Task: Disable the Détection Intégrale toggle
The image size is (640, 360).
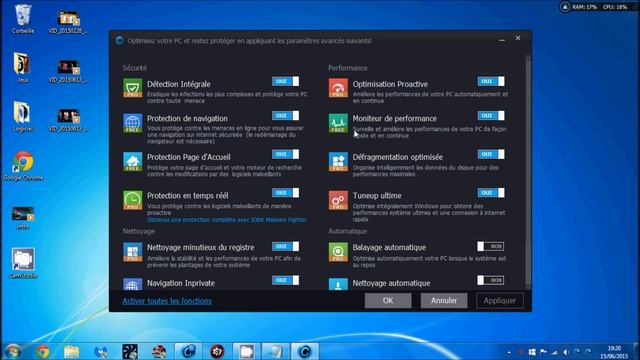Action: click(285, 81)
